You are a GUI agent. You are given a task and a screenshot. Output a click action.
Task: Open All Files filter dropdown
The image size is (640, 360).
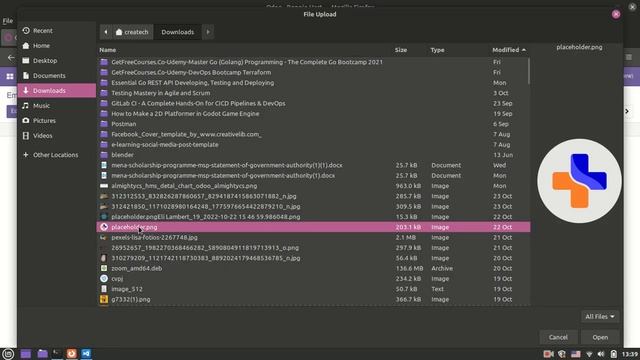(600, 316)
